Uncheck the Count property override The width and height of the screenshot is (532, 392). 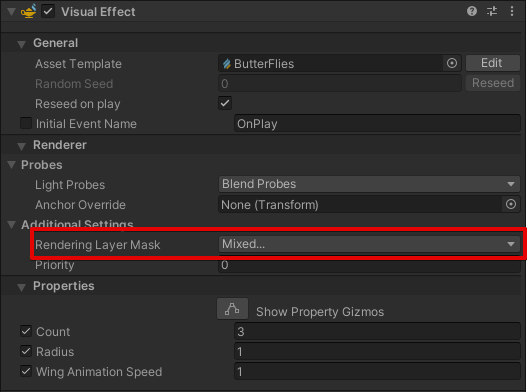click(x=26, y=331)
